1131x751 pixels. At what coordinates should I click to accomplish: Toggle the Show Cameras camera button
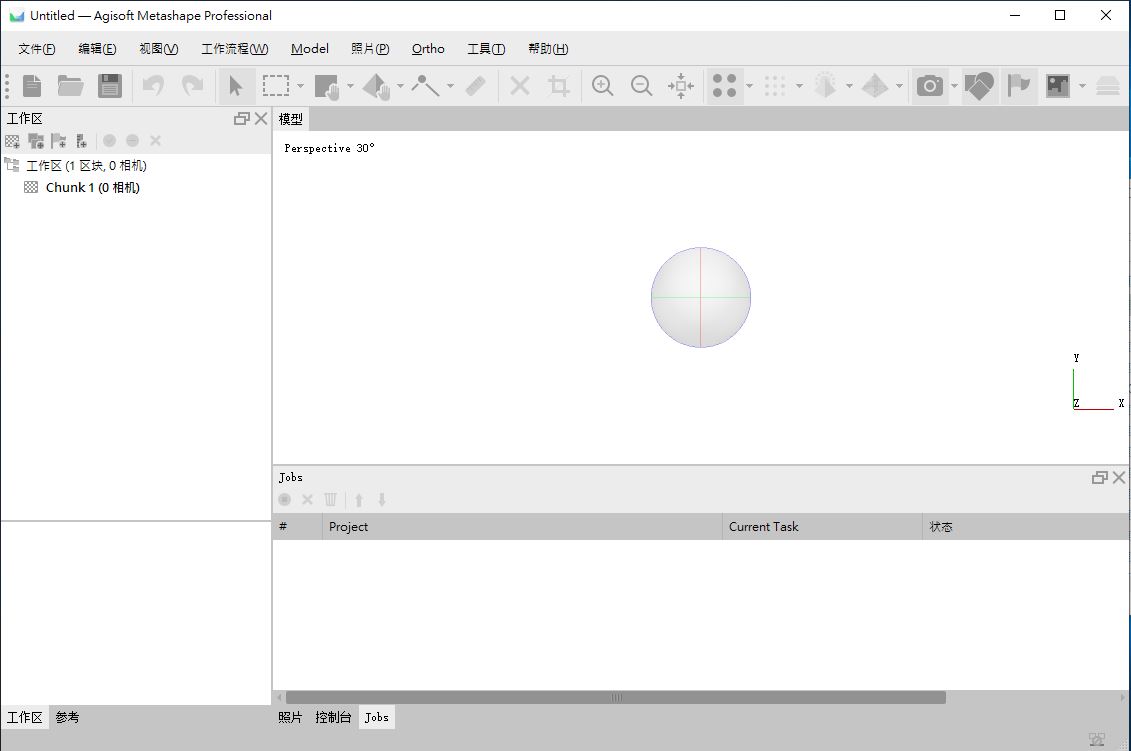930,86
